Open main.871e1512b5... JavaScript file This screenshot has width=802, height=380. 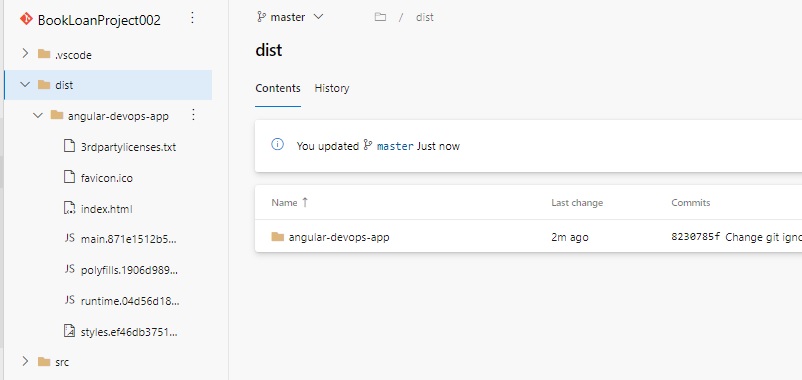click(x=129, y=239)
